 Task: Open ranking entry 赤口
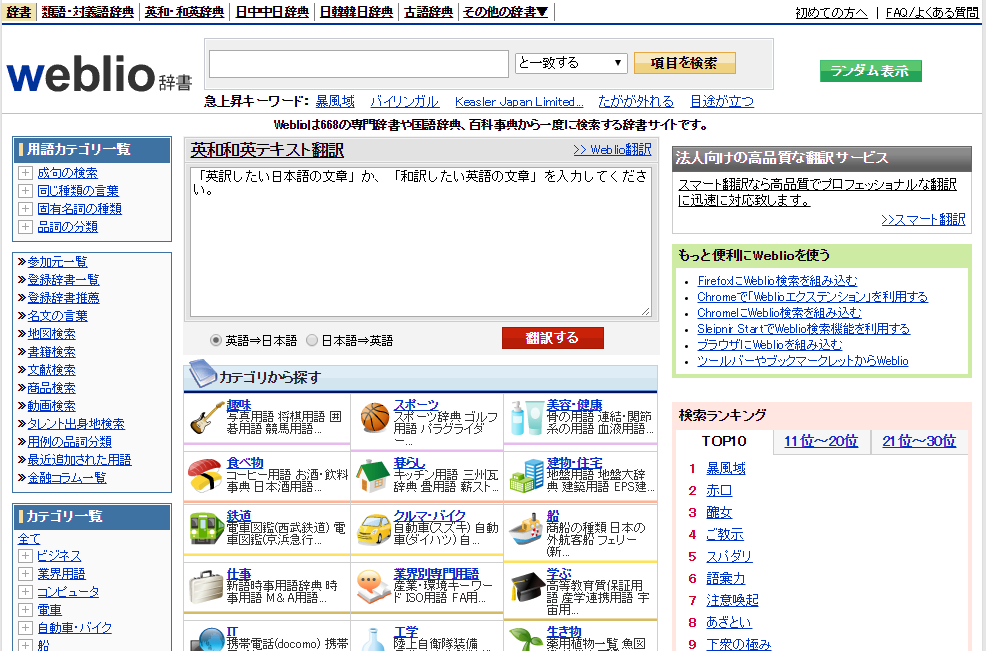point(719,490)
